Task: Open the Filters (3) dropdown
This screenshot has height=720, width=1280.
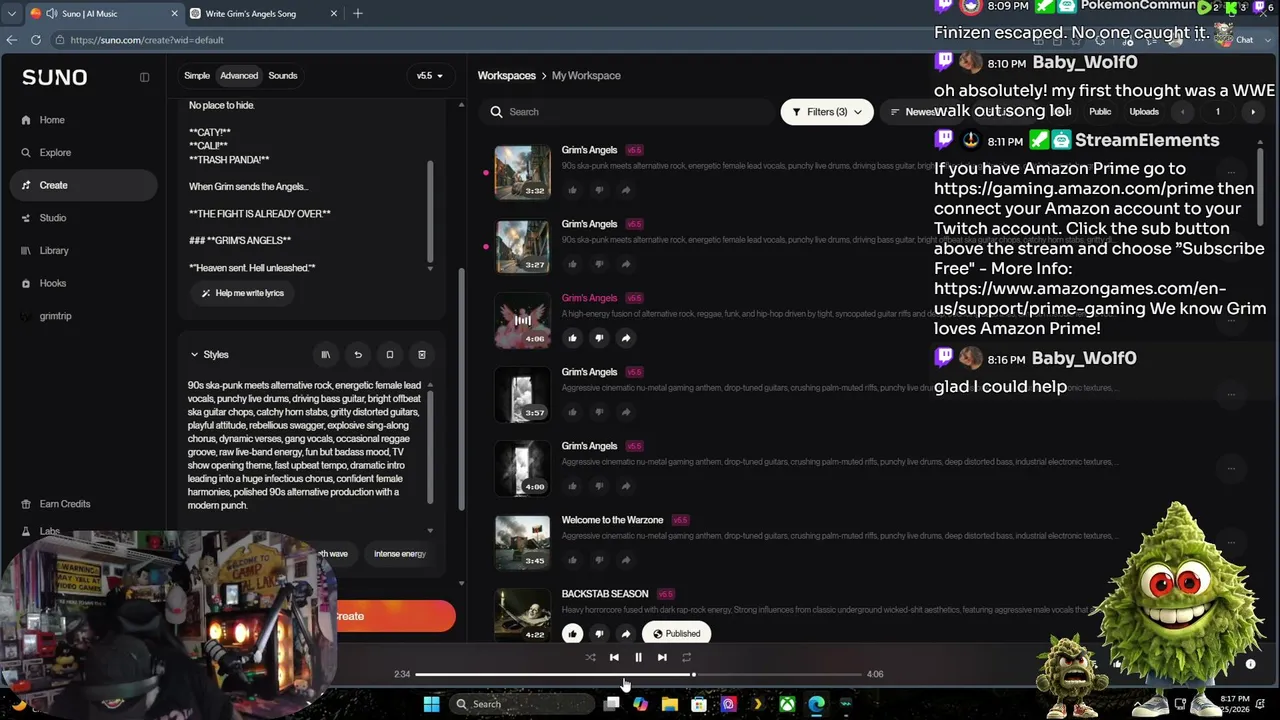Action: tap(827, 112)
